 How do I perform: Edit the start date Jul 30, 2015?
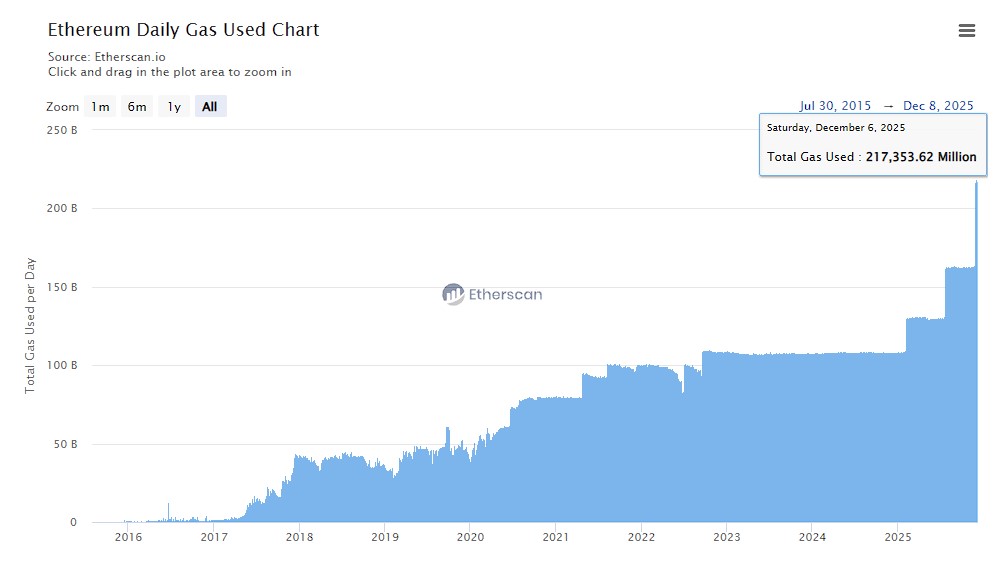coord(835,106)
